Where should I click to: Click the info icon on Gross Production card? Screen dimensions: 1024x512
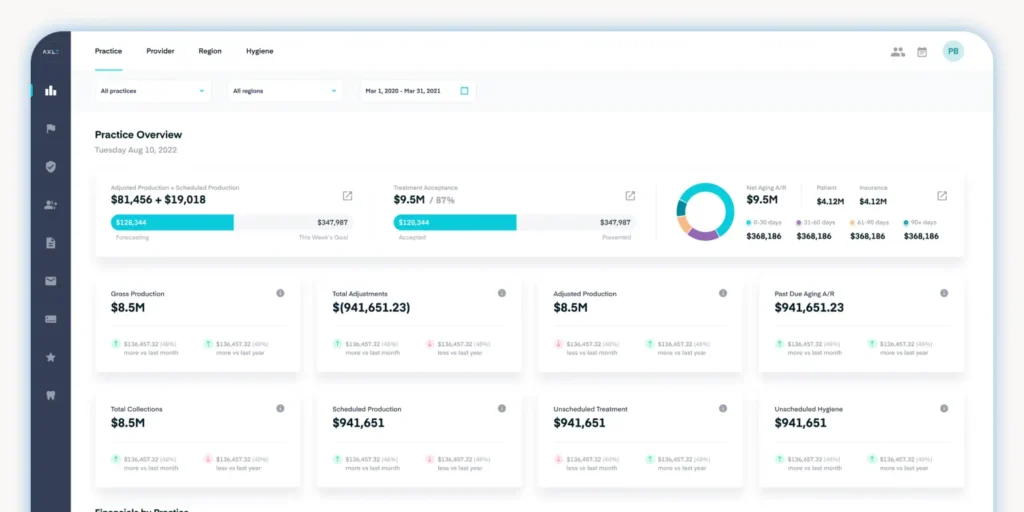click(x=280, y=293)
